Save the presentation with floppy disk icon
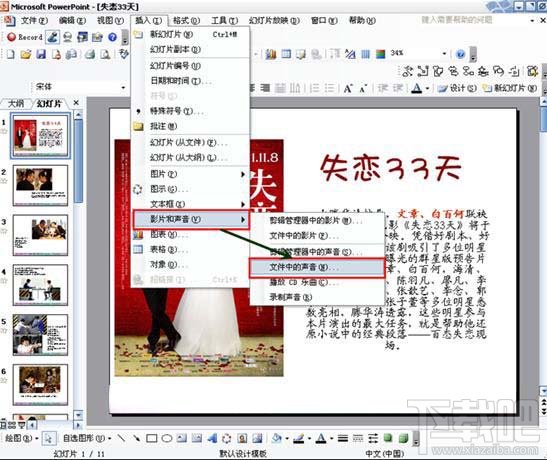The width and height of the screenshot is (547, 460). point(41,54)
